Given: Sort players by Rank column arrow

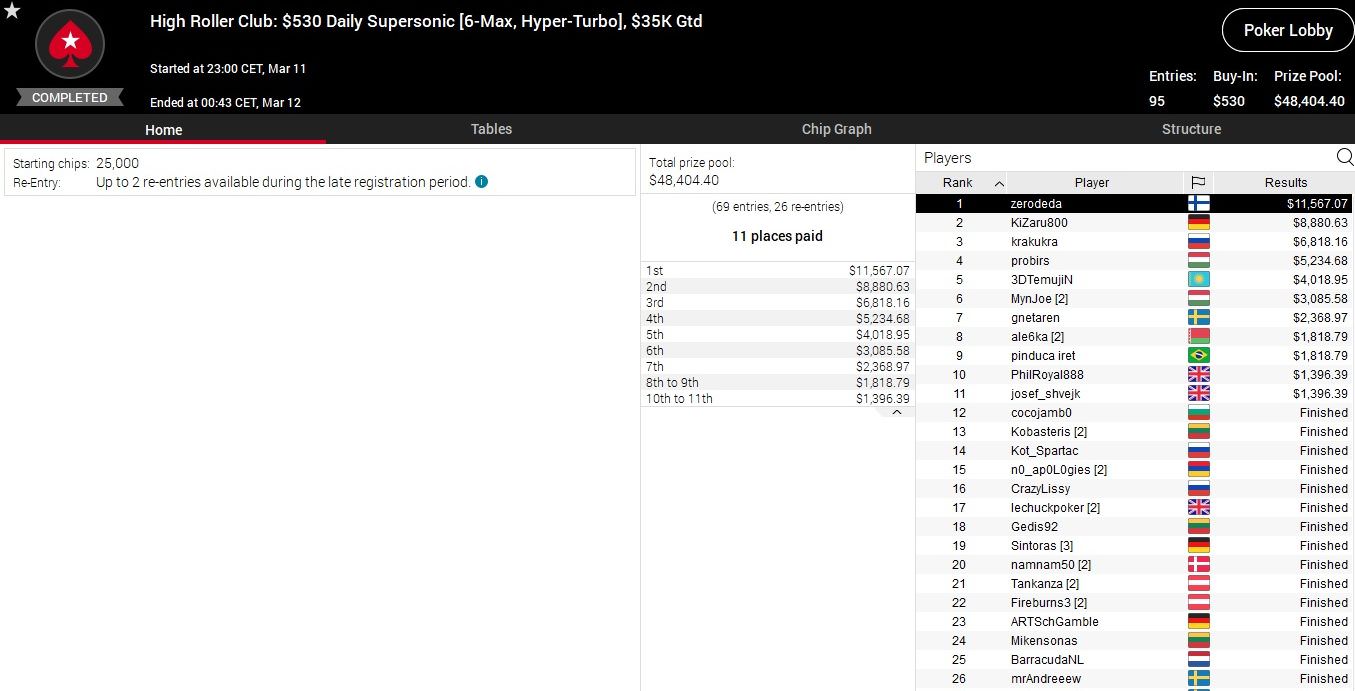Looking at the screenshot, I should [x=999, y=183].
